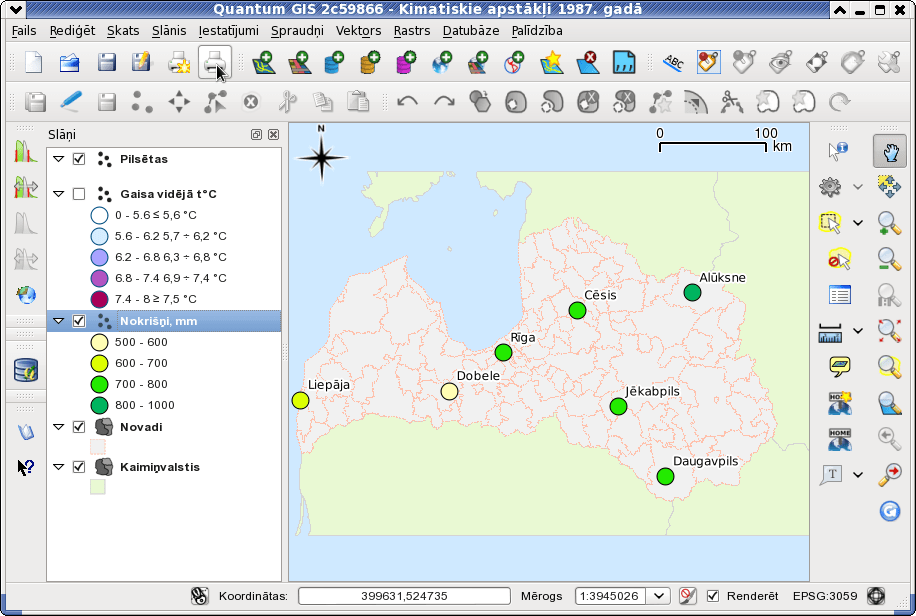This screenshot has width=916, height=616.
Task: Open the text annotation dropdown arrow
Action: point(858,475)
